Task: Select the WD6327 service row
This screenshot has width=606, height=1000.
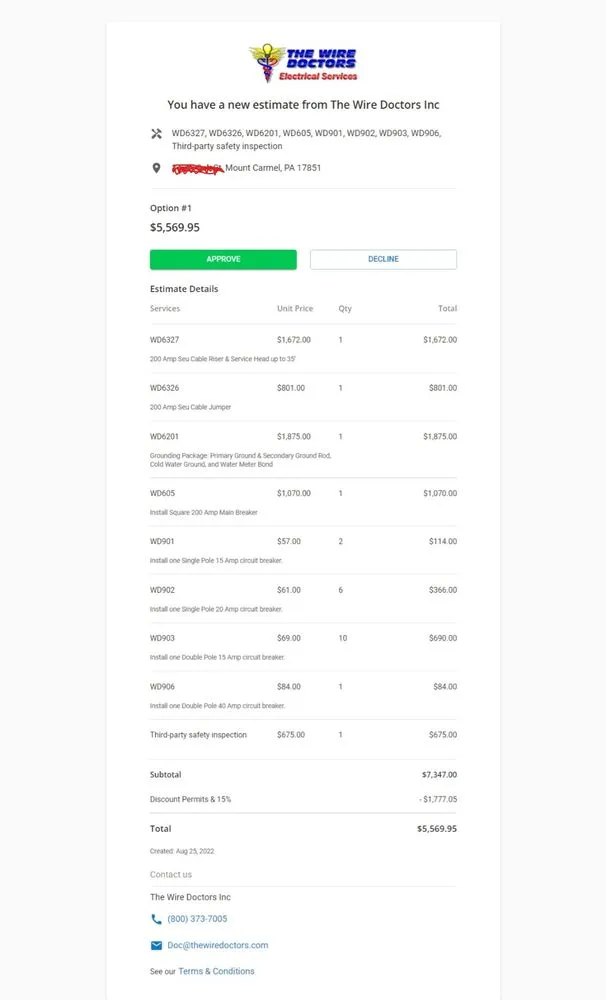Action: point(303,348)
